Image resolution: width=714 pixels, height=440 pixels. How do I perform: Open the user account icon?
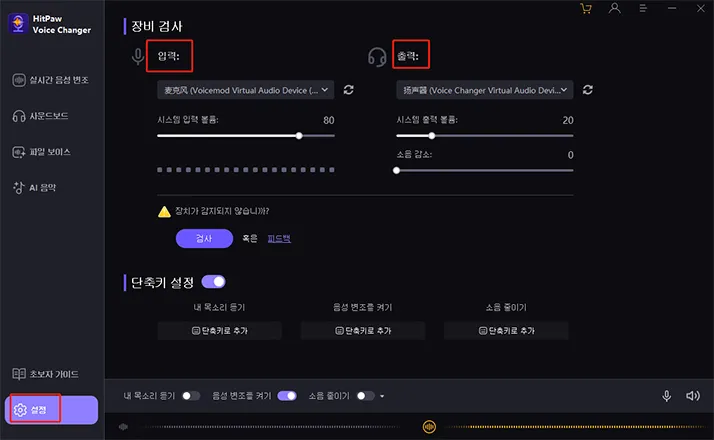coord(615,8)
